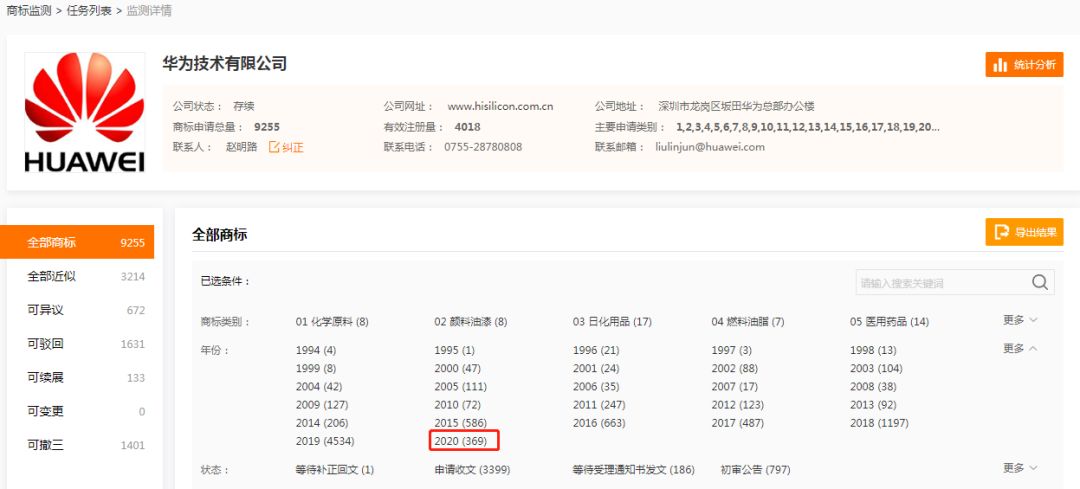Expand 更多 for 商标类别 row
This screenshot has height=489, width=1080.
pyautogui.click(x=1020, y=320)
